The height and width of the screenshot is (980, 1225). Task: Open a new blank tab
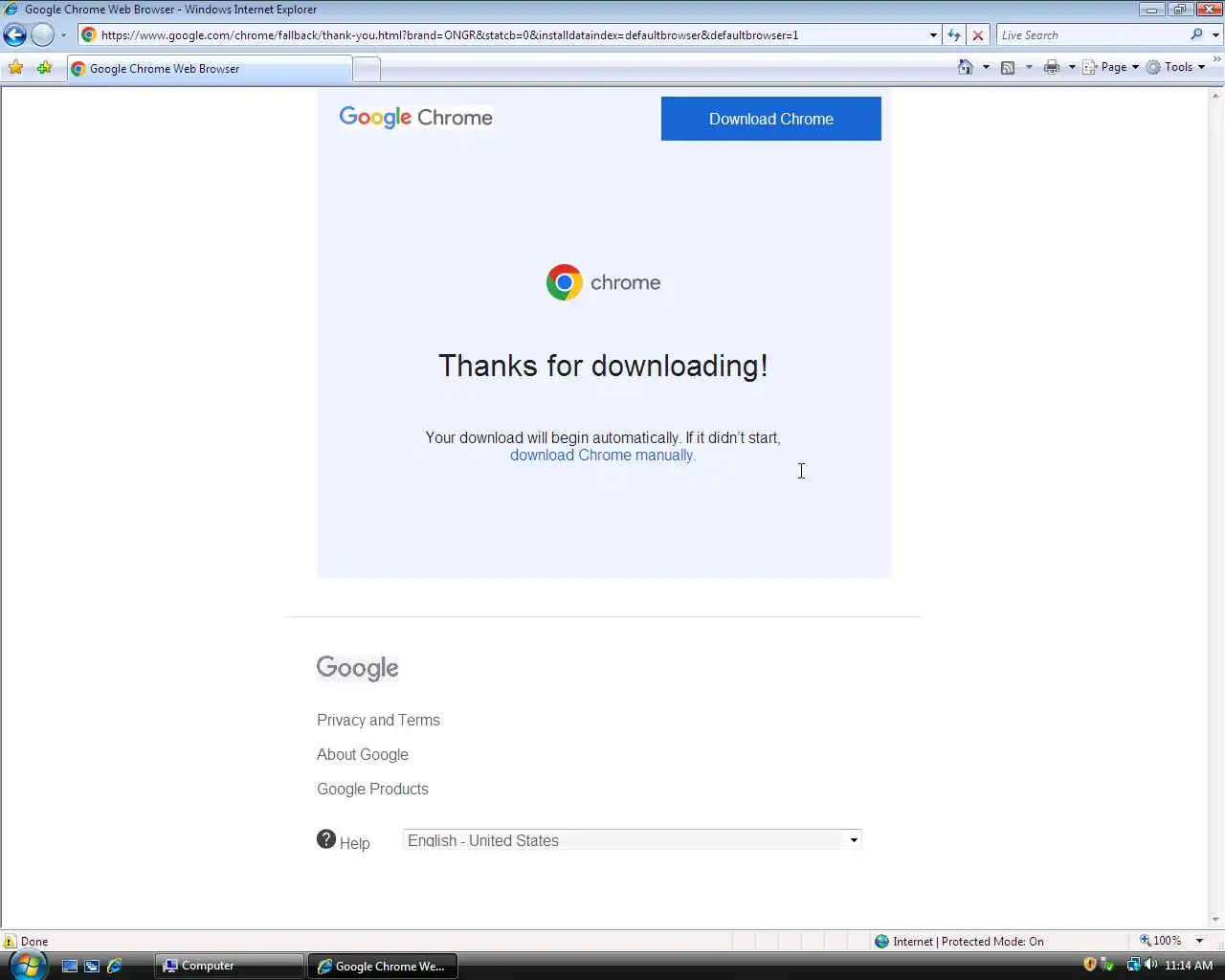pyautogui.click(x=367, y=69)
